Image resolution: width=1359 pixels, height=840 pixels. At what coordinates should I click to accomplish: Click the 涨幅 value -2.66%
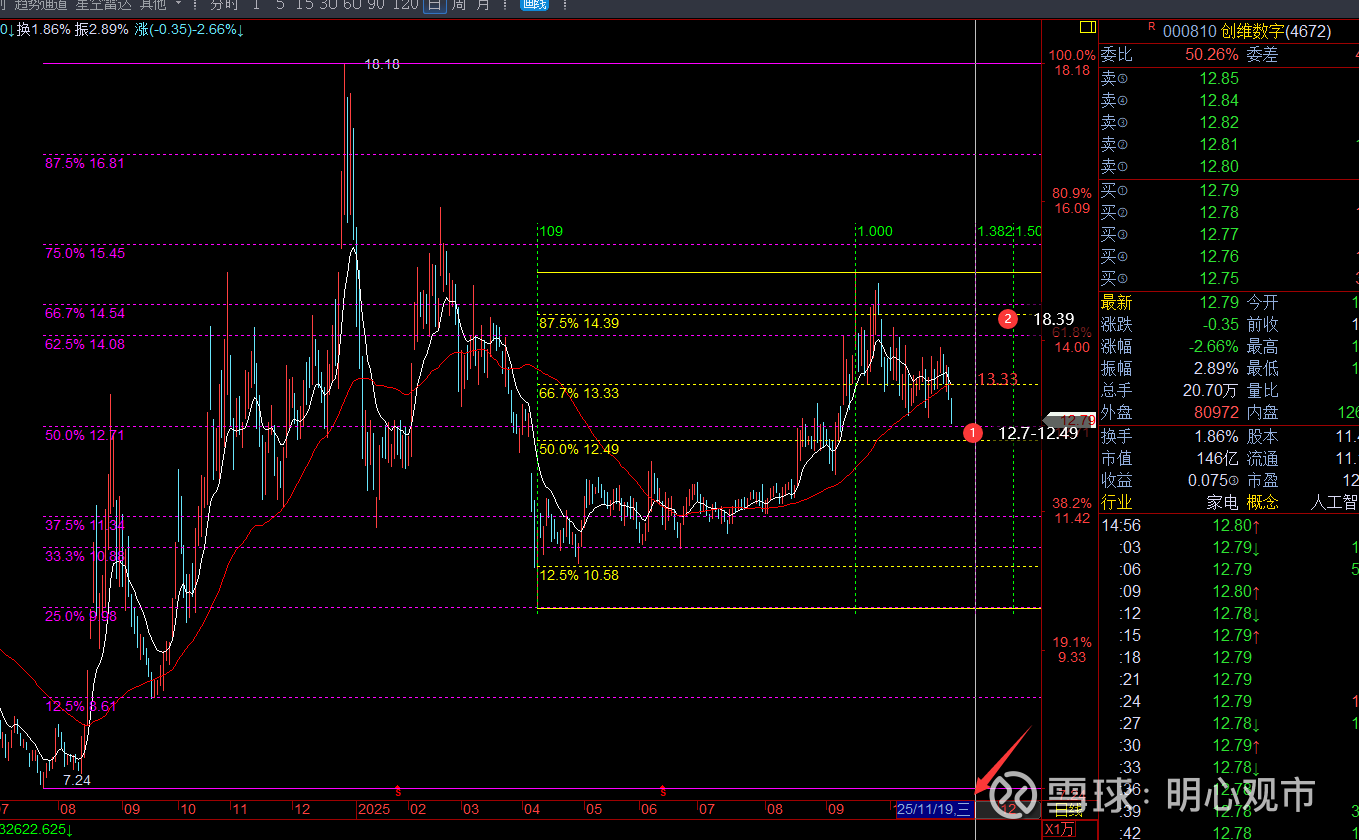[x=1212, y=346]
